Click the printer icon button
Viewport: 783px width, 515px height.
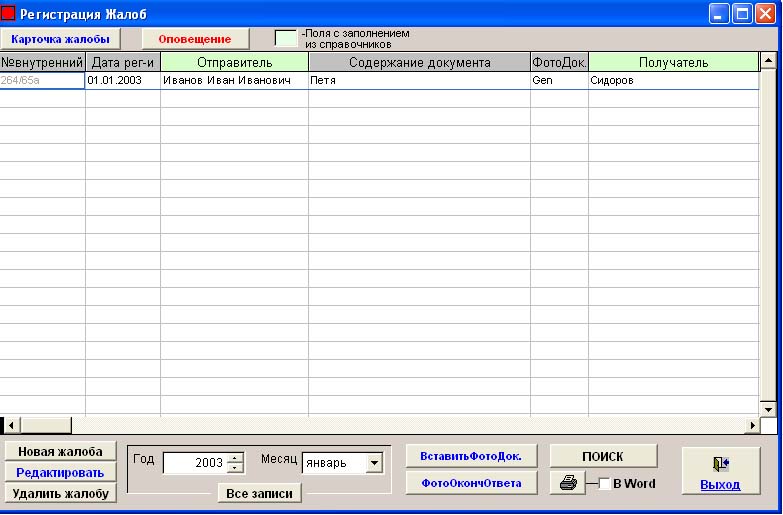568,483
